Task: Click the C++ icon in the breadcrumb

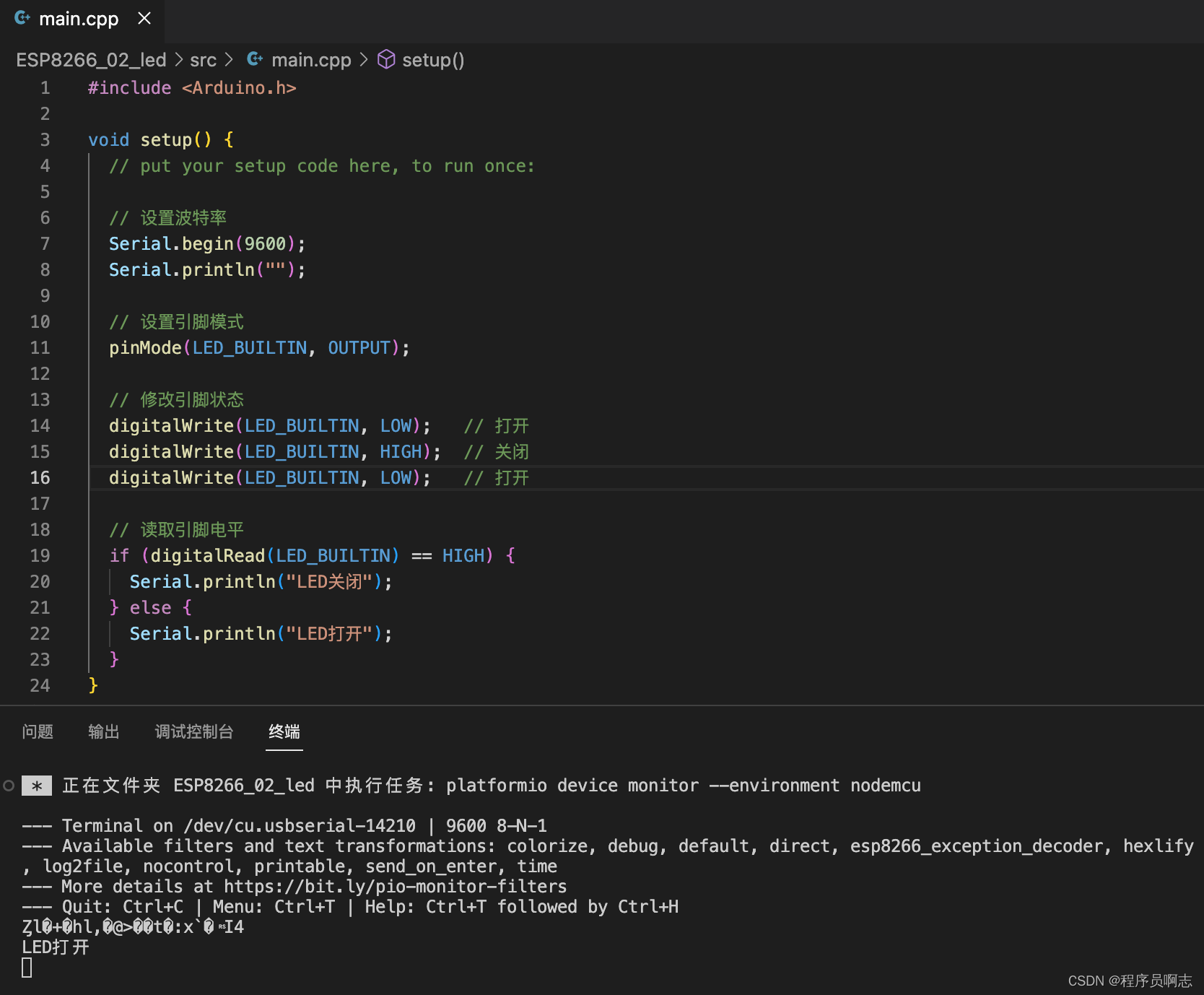Action: [255, 59]
